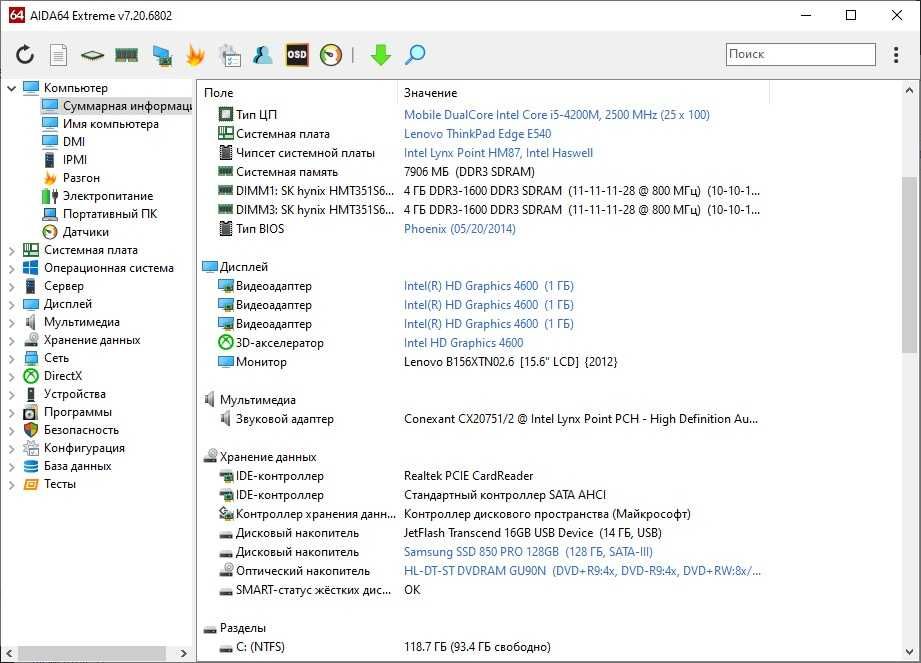921x663 pixels.
Task: Click the Конфигурация icon in the tree
Action: (x=31, y=448)
